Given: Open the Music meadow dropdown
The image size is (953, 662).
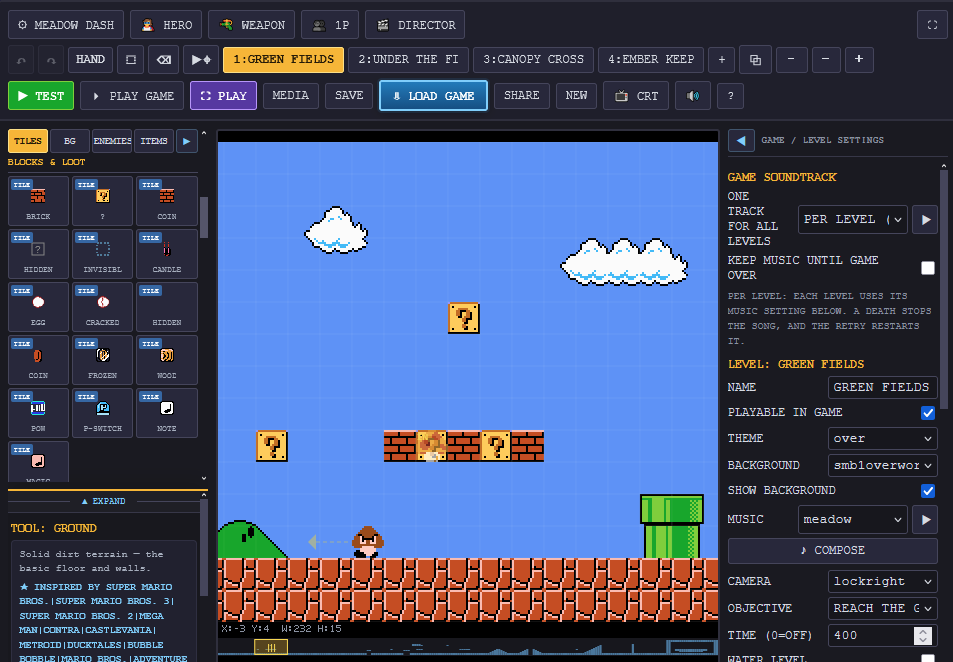Looking at the screenshot, I should click(853, 519).
